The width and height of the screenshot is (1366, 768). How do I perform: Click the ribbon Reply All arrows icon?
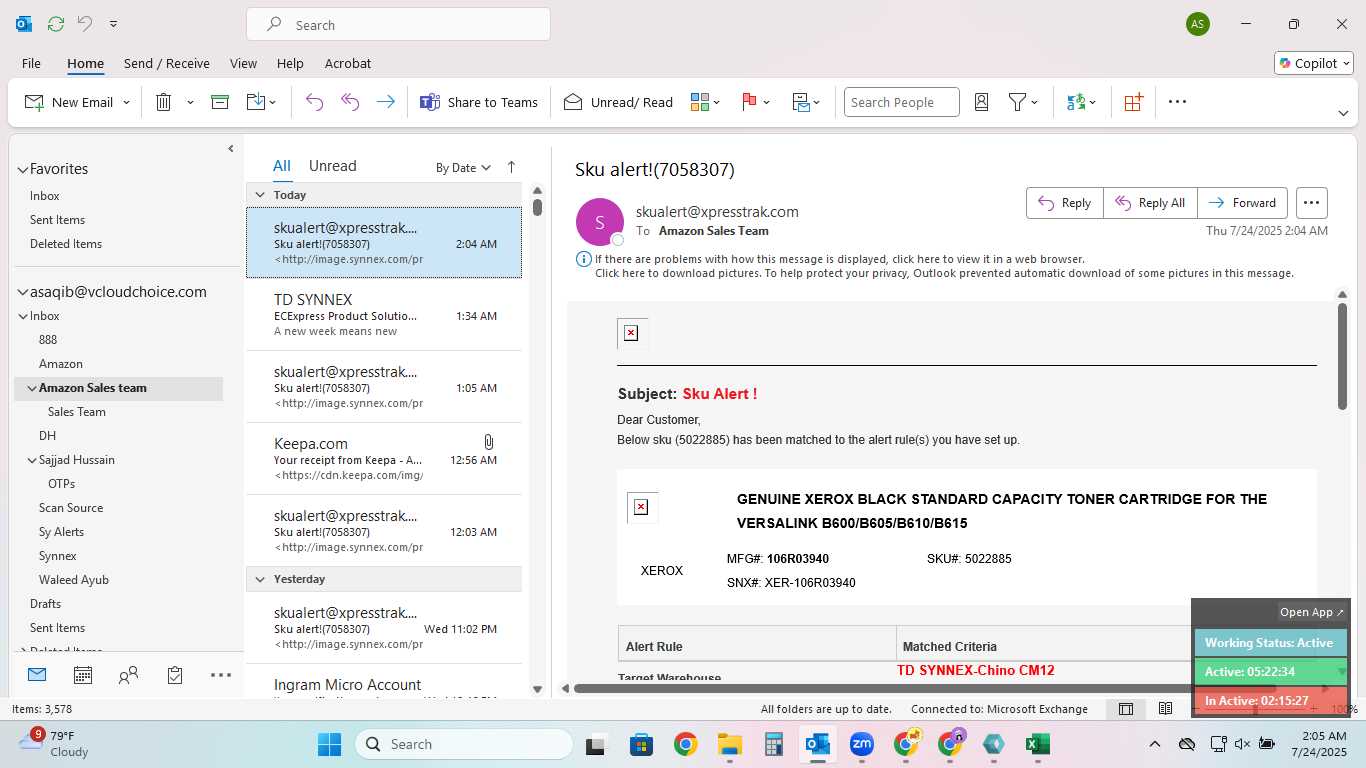[350, 102]
